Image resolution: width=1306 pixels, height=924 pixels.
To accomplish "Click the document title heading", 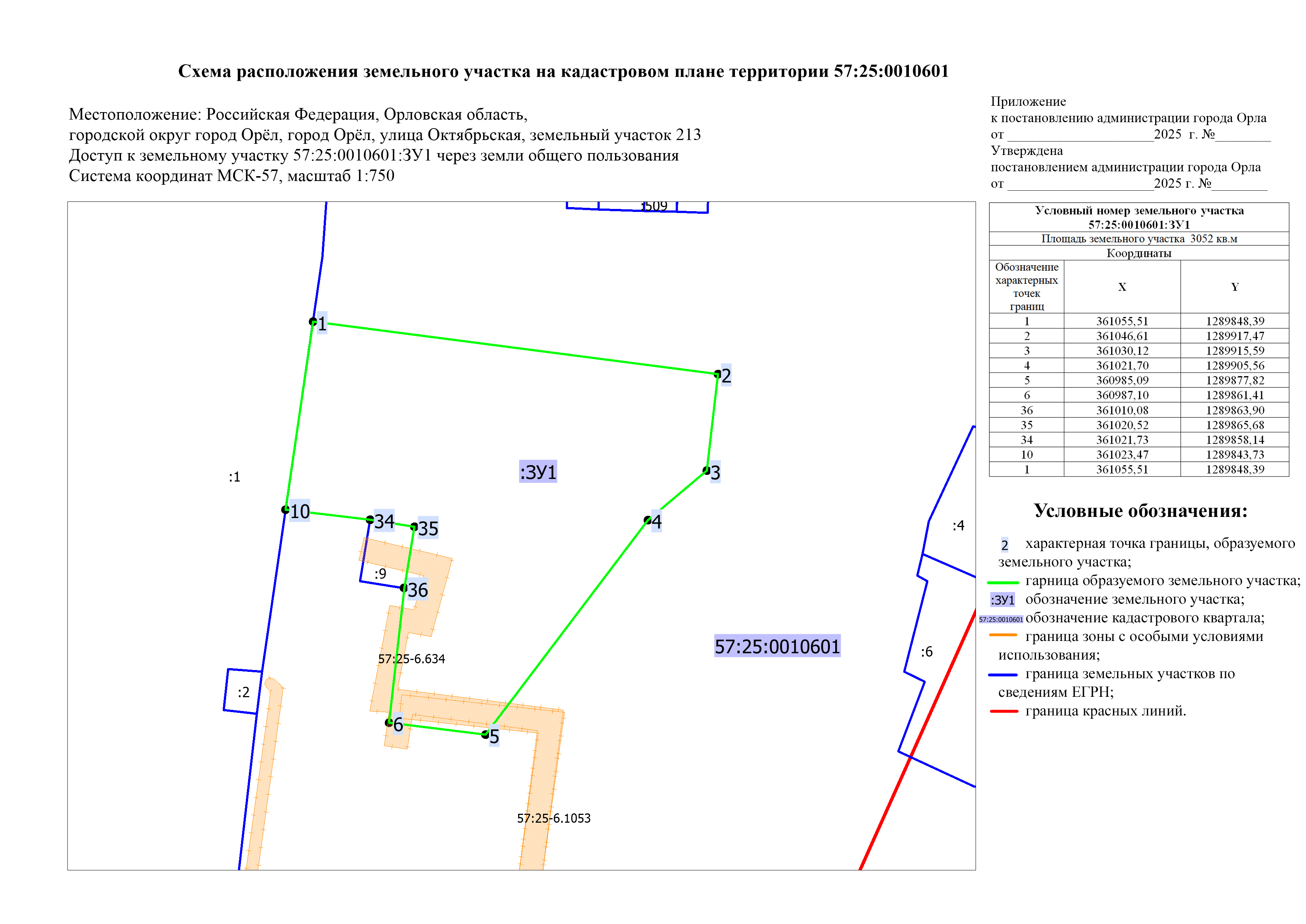I will pyautogui.click(x=563, y=71).
